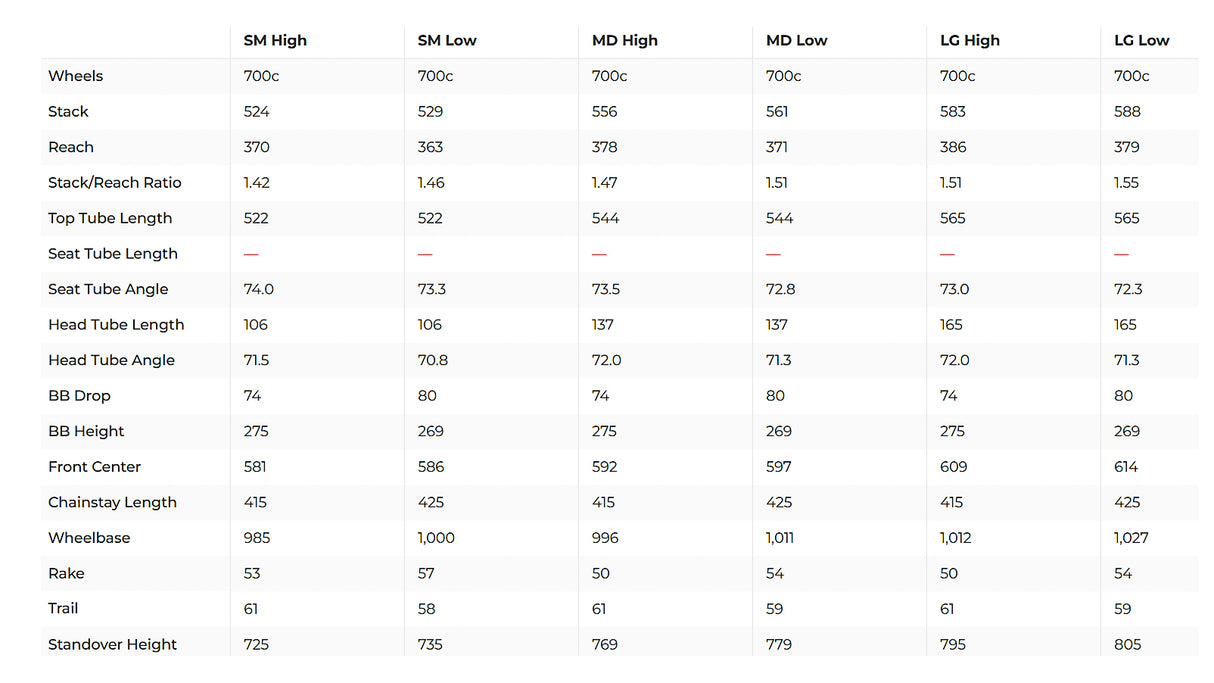
Task: Click the SM High Stack value 524
Action: [x=257, y=112]
